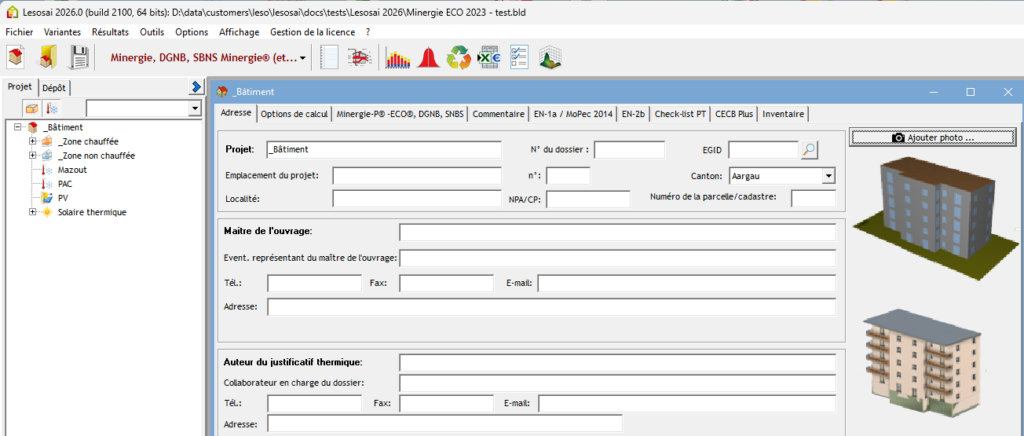Click the new building project icon

(x=17, y=58)
